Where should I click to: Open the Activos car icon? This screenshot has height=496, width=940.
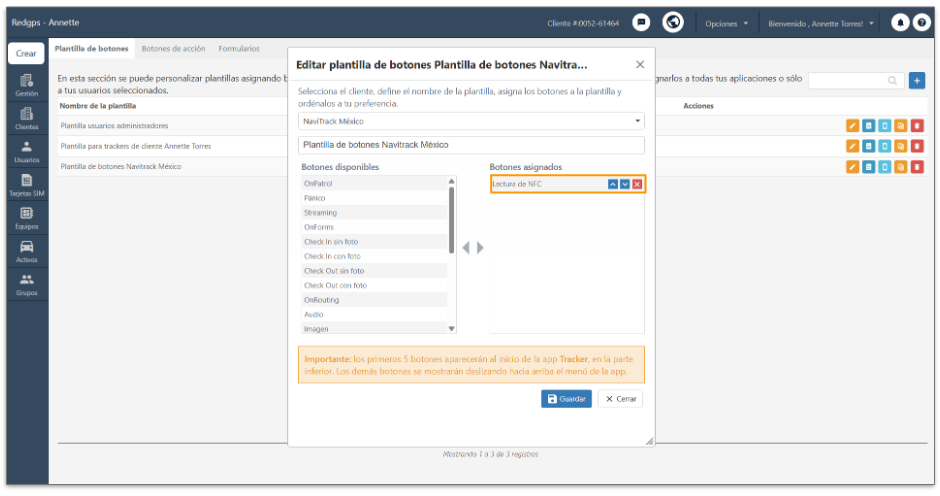pyautogui.click(x=26, y=252)
